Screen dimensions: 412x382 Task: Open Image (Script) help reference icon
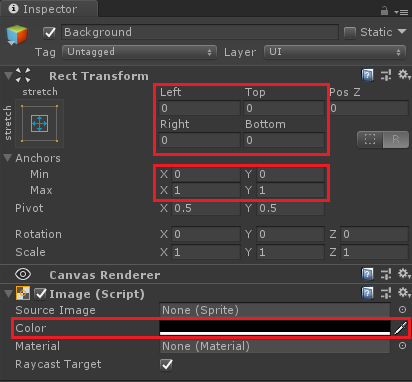coord(367,293)
